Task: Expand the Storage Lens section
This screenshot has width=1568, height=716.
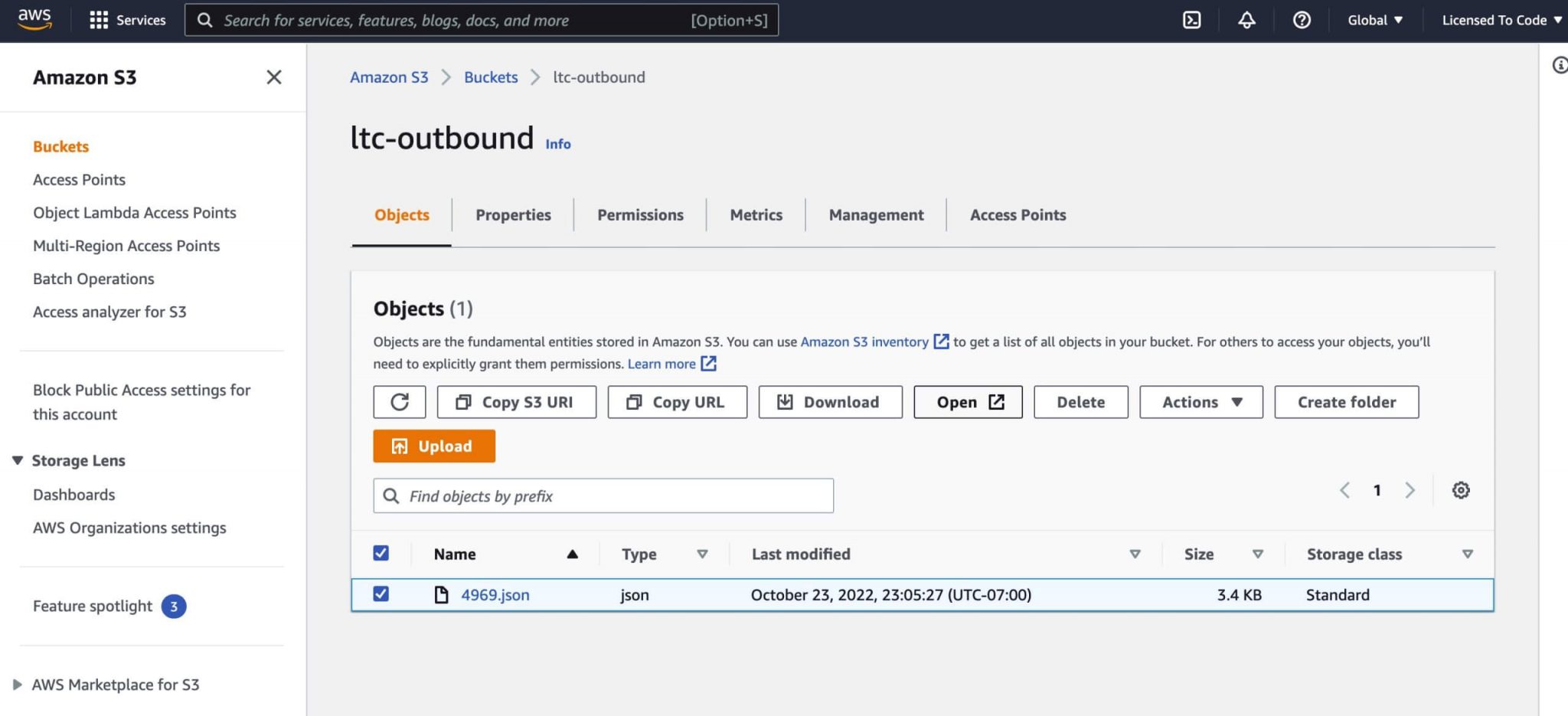Action: (x=17, y=460)
